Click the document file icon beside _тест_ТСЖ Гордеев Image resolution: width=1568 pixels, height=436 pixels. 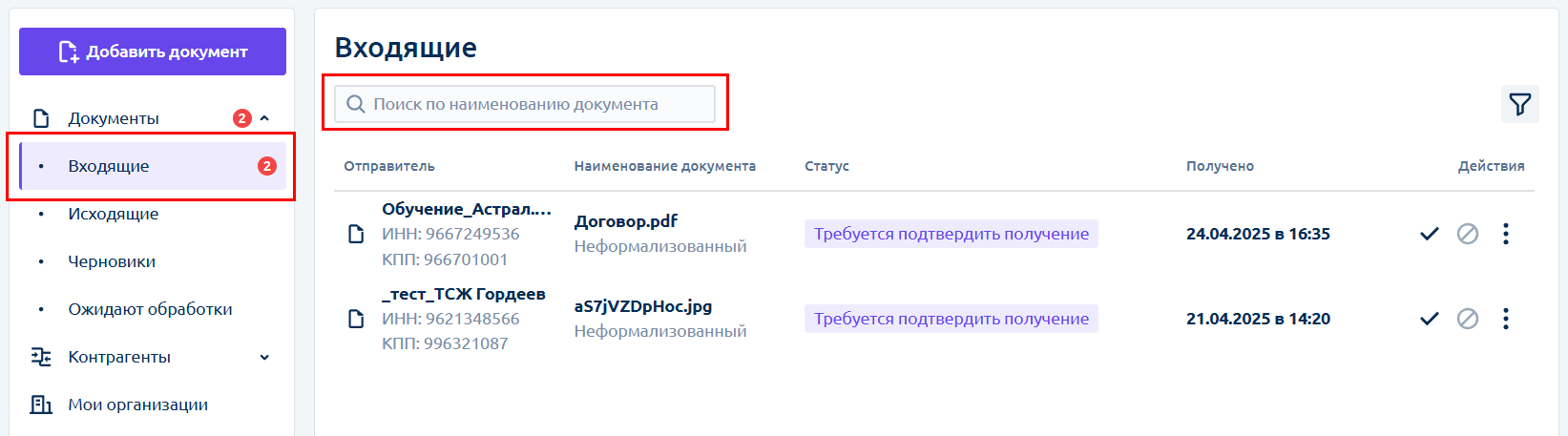(x=356, y=319)
